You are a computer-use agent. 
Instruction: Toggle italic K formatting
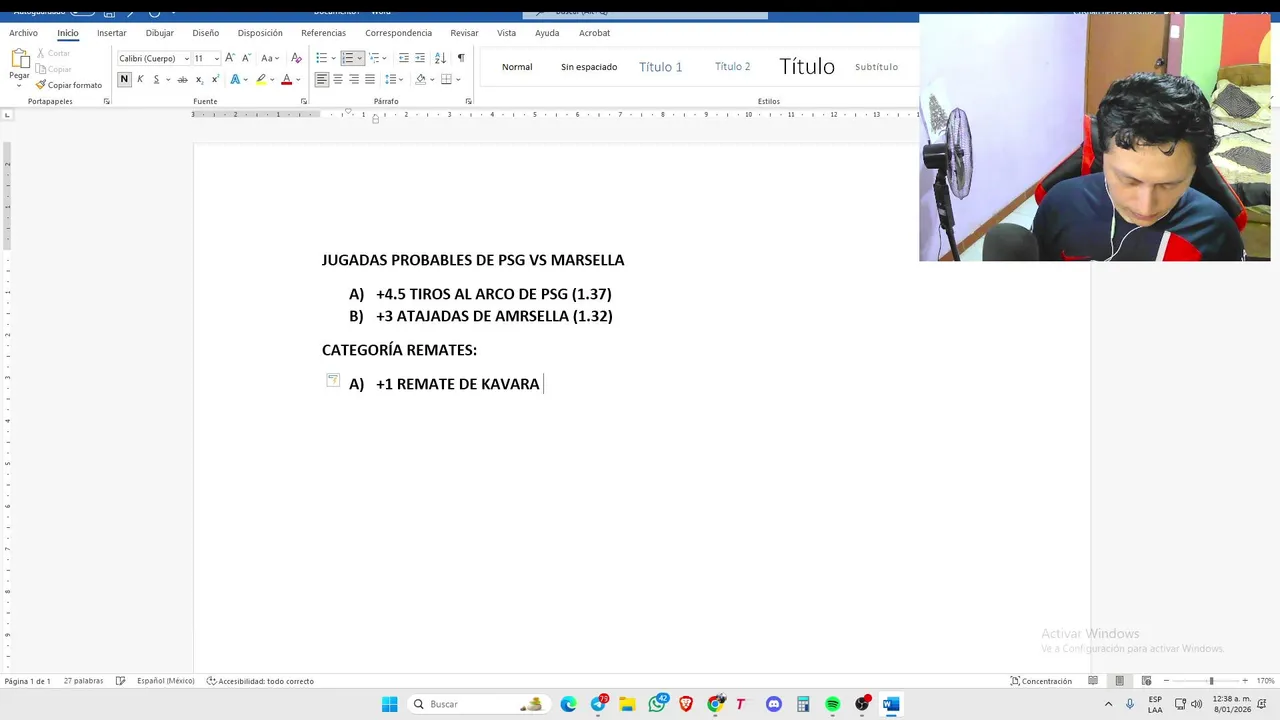click(x=140, y=79)
